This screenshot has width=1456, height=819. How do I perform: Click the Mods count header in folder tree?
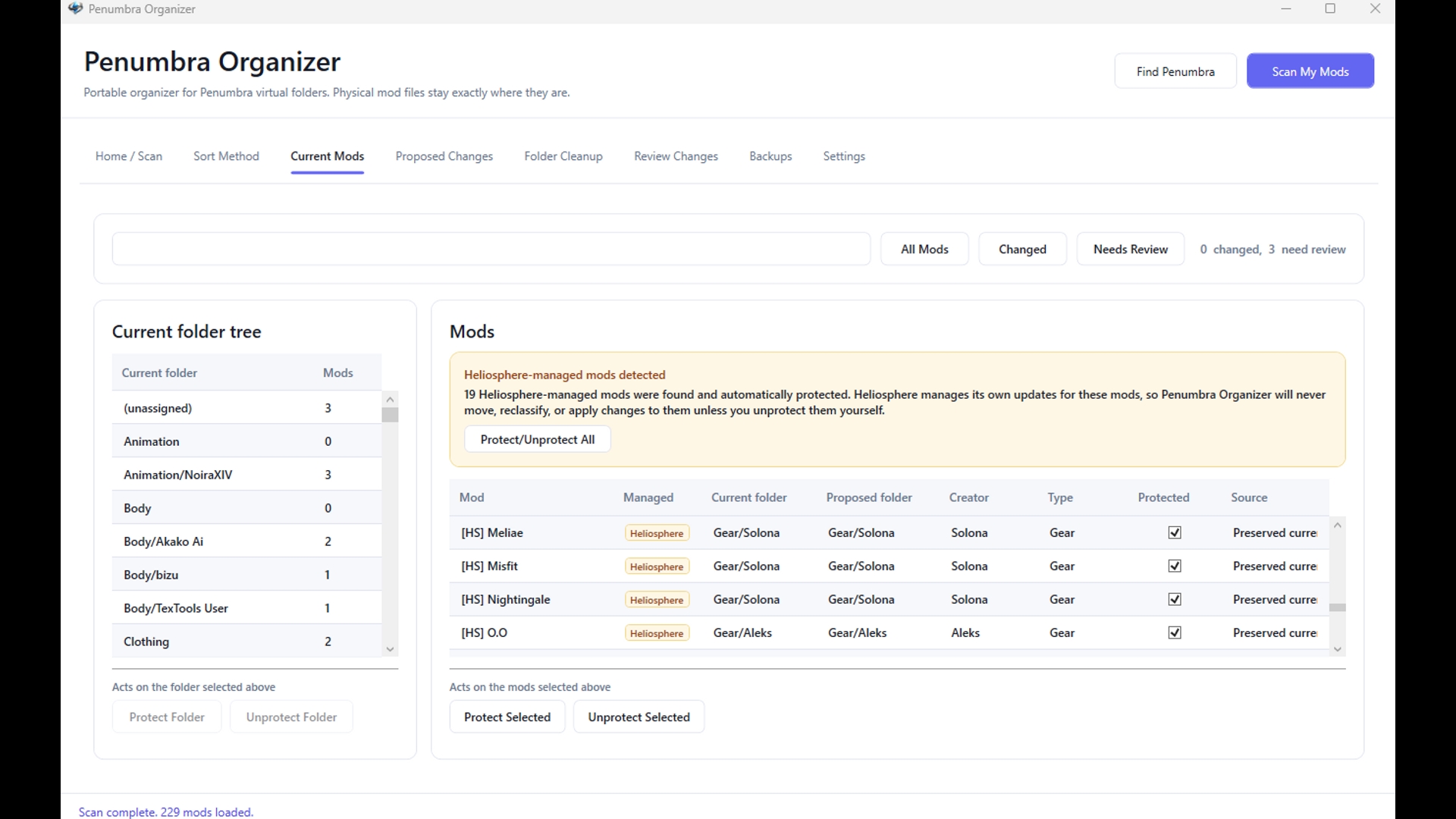[x=338, y=373]
